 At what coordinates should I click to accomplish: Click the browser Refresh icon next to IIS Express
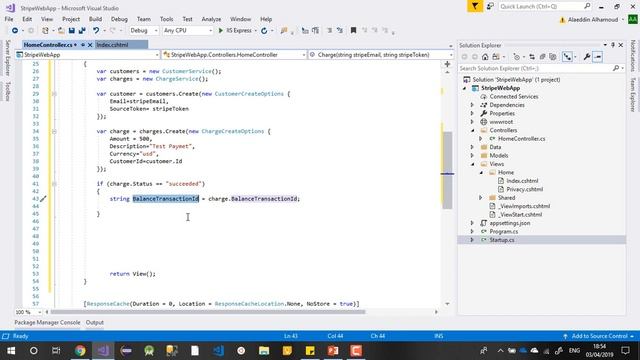(x=264, y=31)
